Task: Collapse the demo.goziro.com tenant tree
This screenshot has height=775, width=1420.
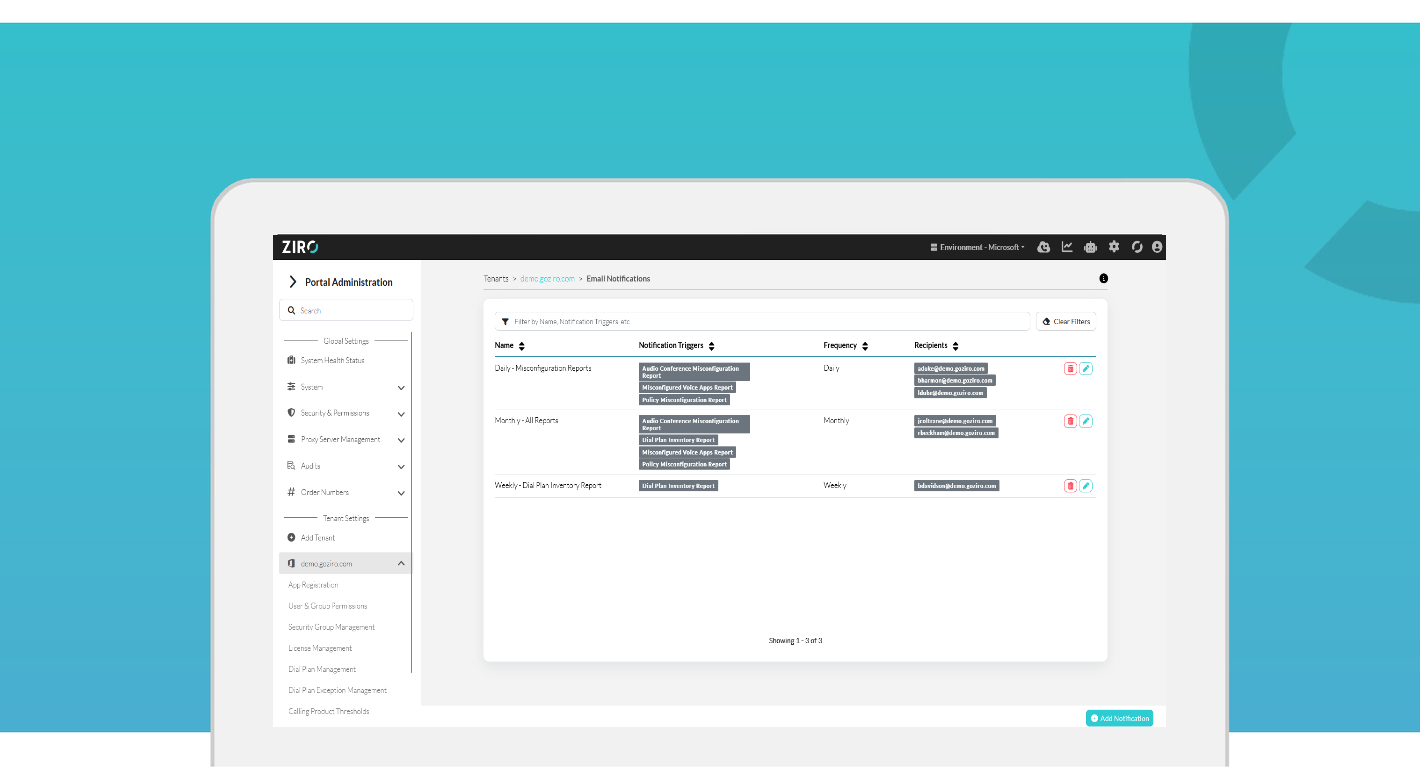Action: [x=401, y=564]
